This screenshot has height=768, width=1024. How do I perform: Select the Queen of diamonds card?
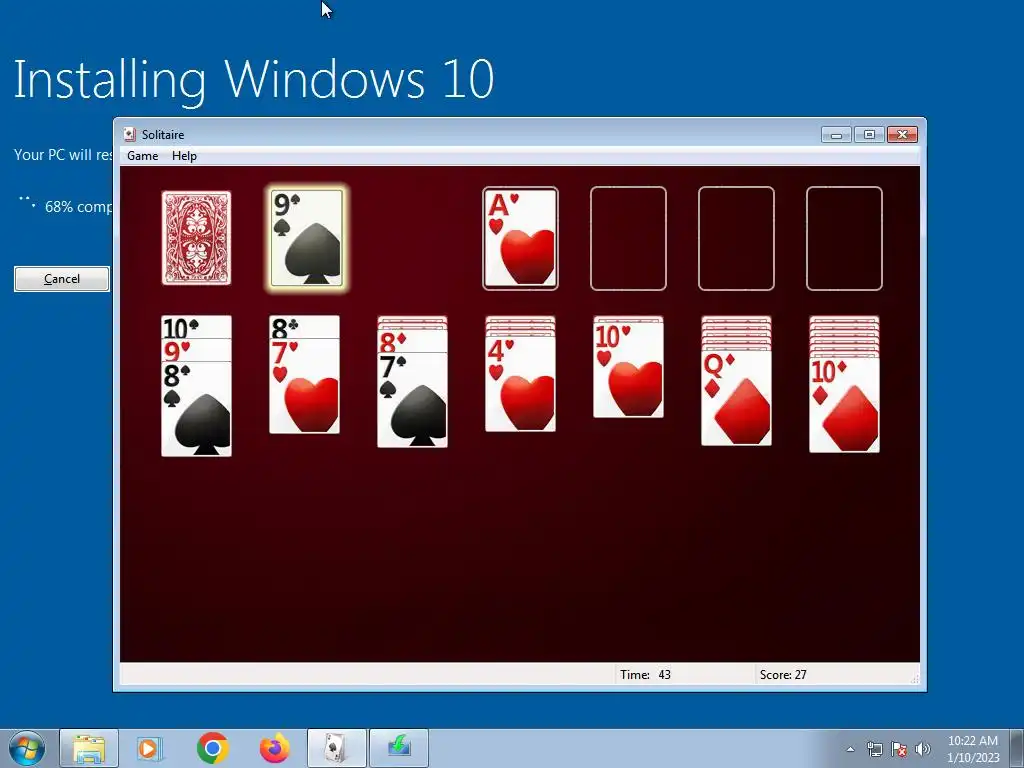736,398
